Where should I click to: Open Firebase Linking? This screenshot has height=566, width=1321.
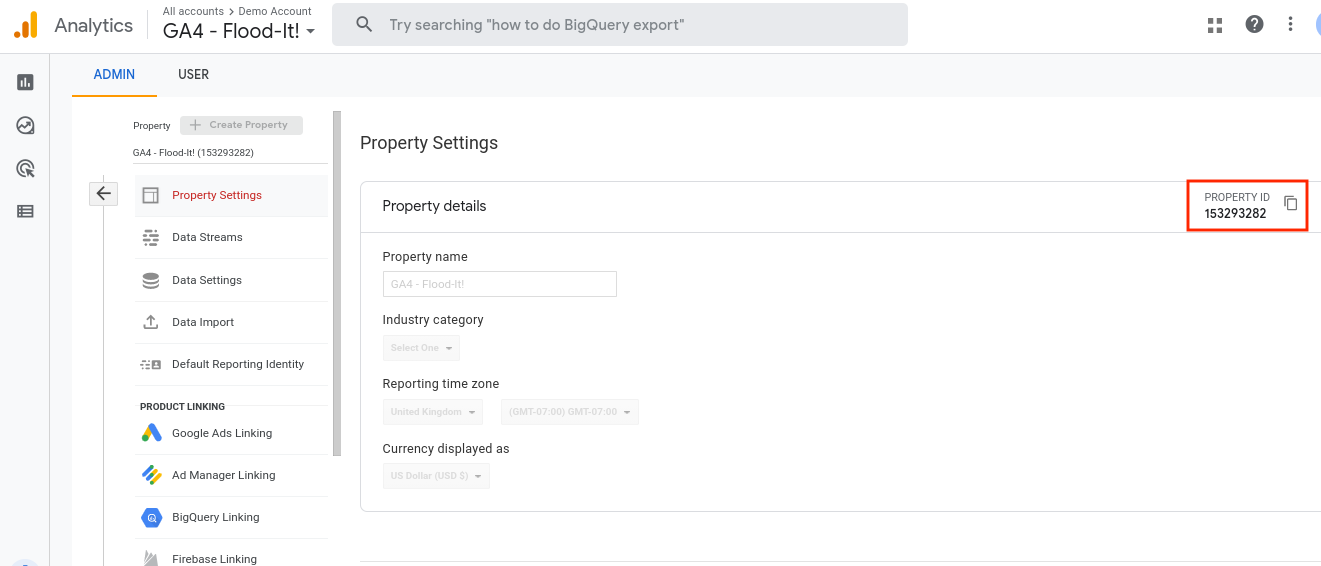tap(231, 558)
